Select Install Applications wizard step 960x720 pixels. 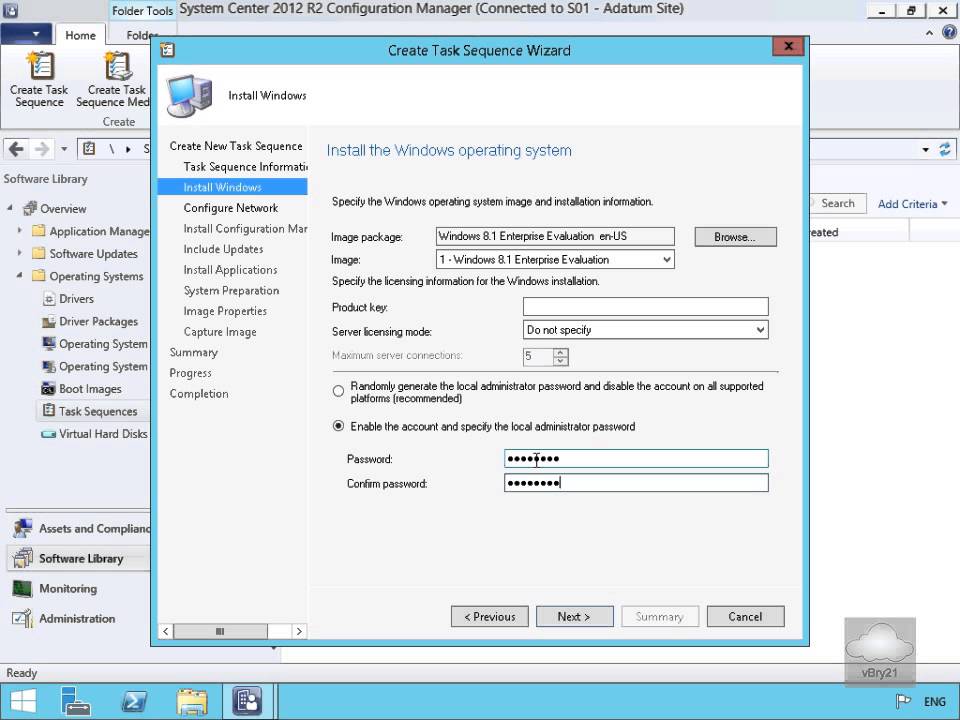(x=230, y=270)
